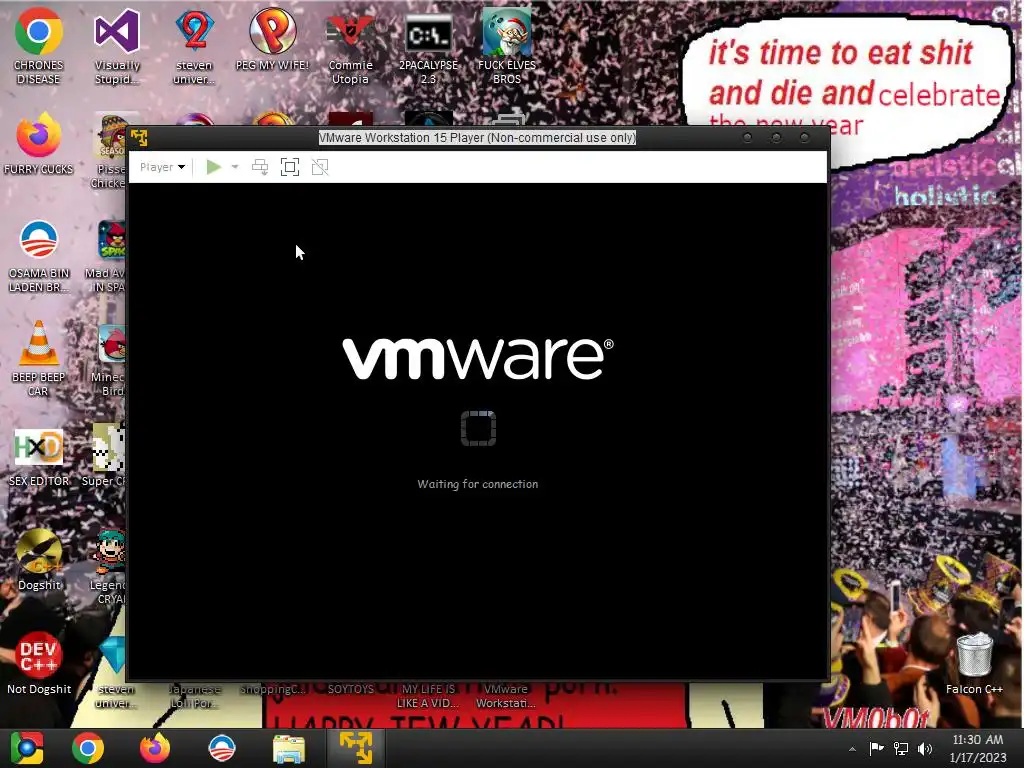Click Action Center flag tray icon
Viewport: 1024px width, 768px height.
(876, 748)
